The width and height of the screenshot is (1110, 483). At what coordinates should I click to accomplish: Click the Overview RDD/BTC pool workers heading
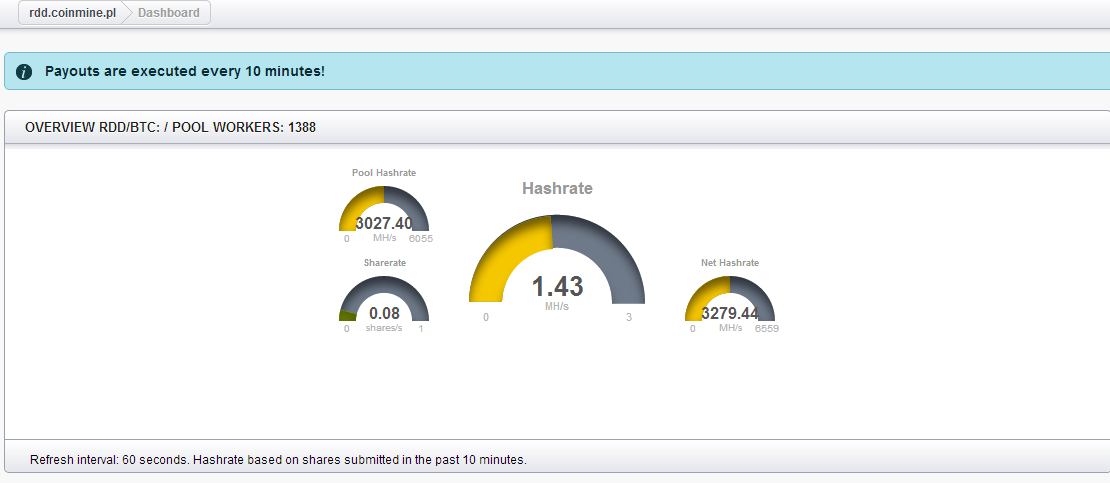point(170,127)
